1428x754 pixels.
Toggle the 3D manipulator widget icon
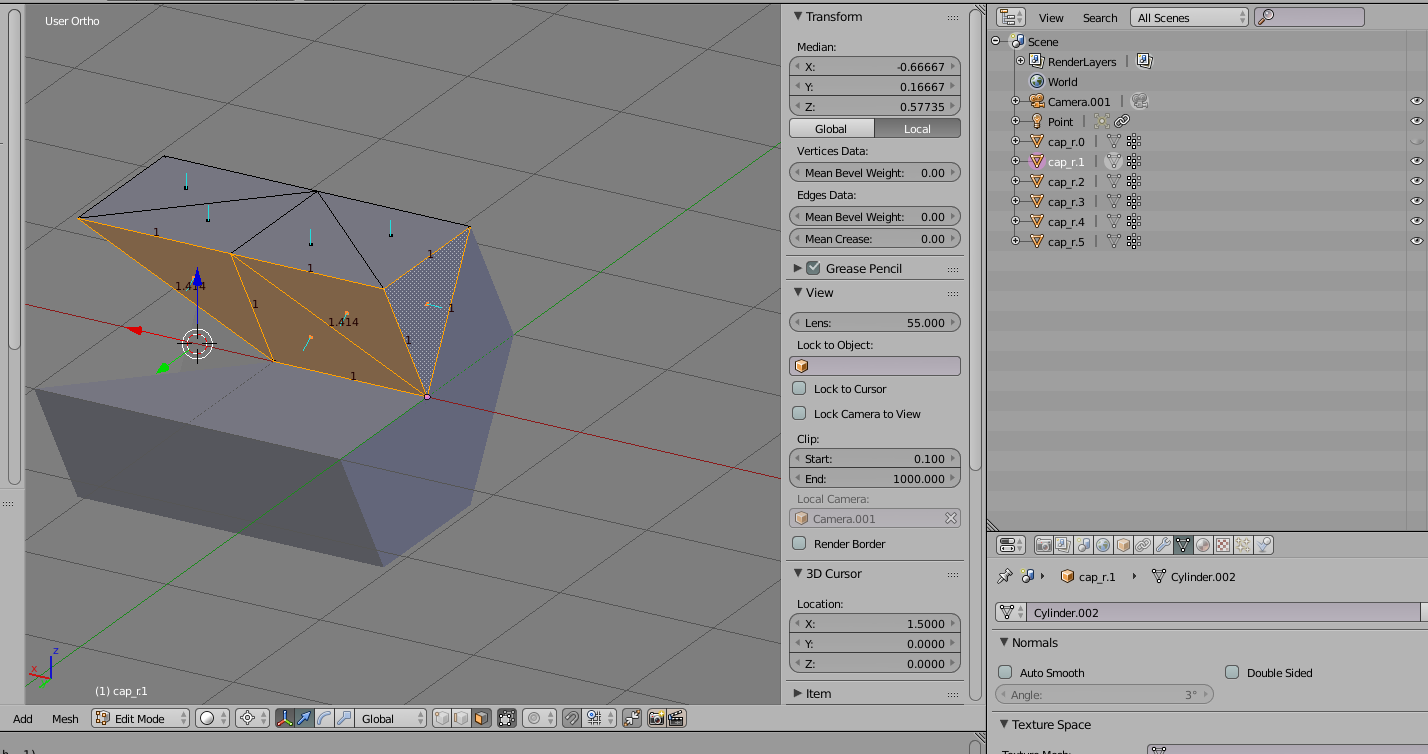[x=285, y=718]
